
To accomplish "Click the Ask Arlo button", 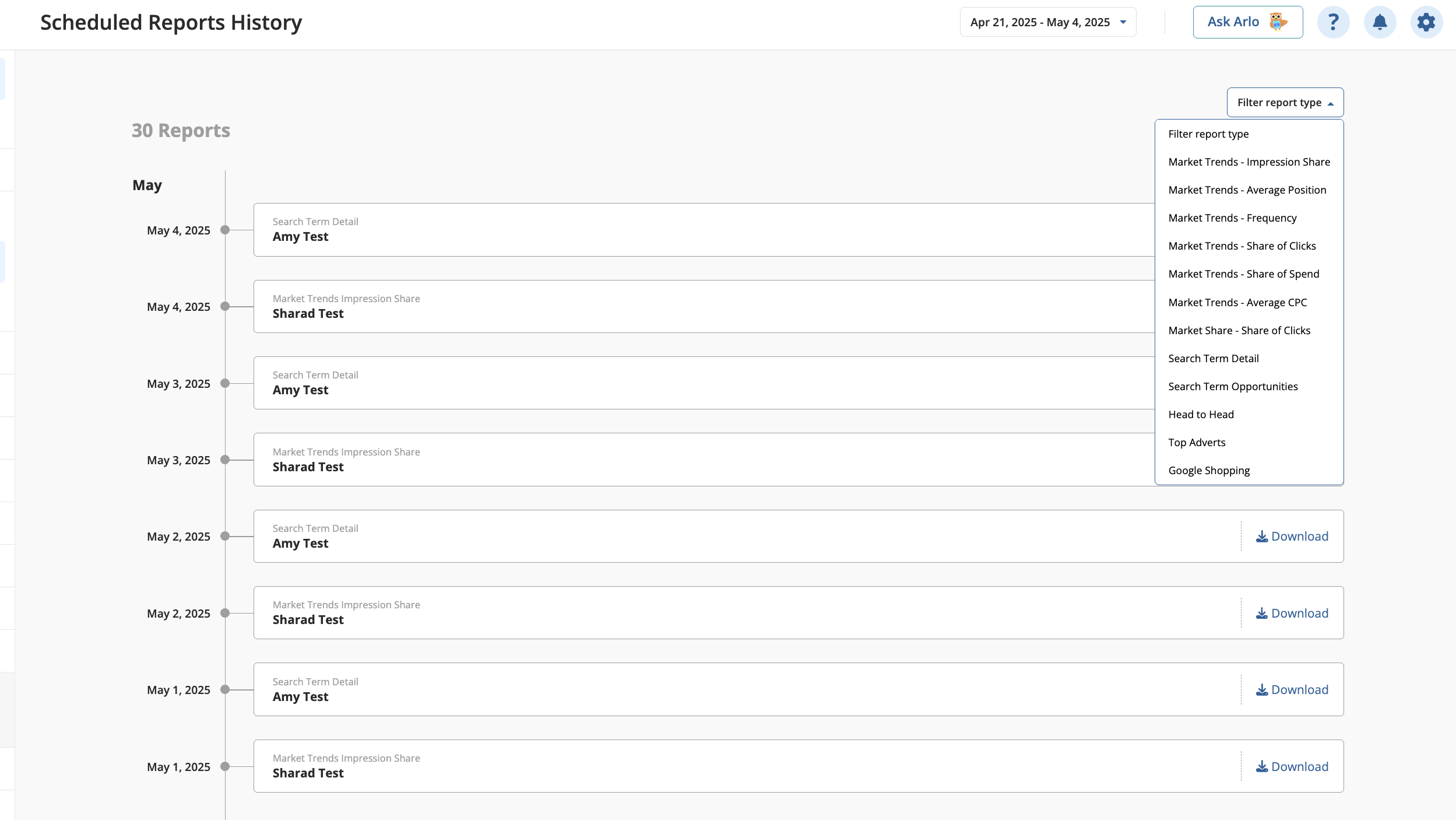I will (x=1247, y=22).
